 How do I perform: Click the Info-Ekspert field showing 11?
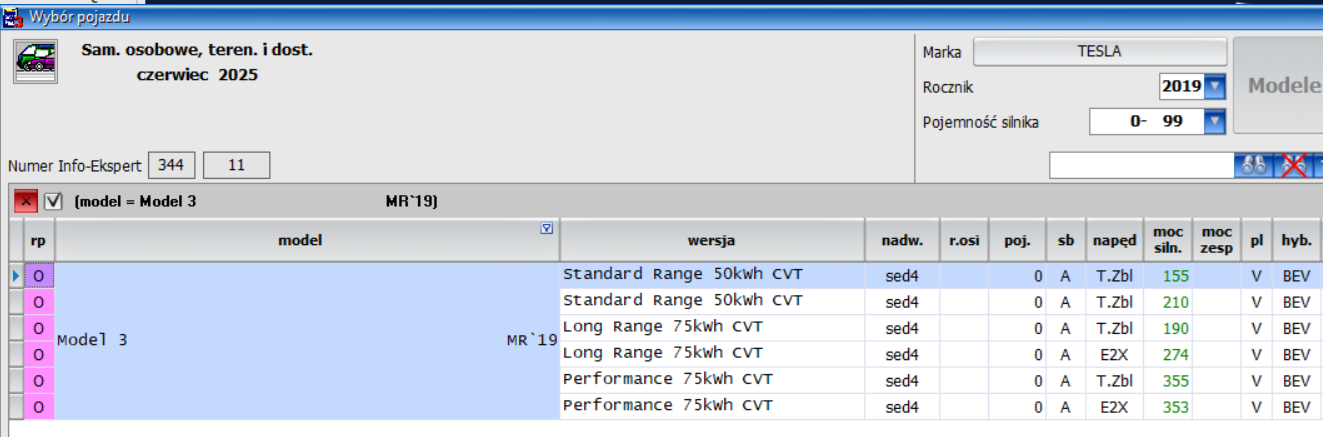click(x=237, y=165)
